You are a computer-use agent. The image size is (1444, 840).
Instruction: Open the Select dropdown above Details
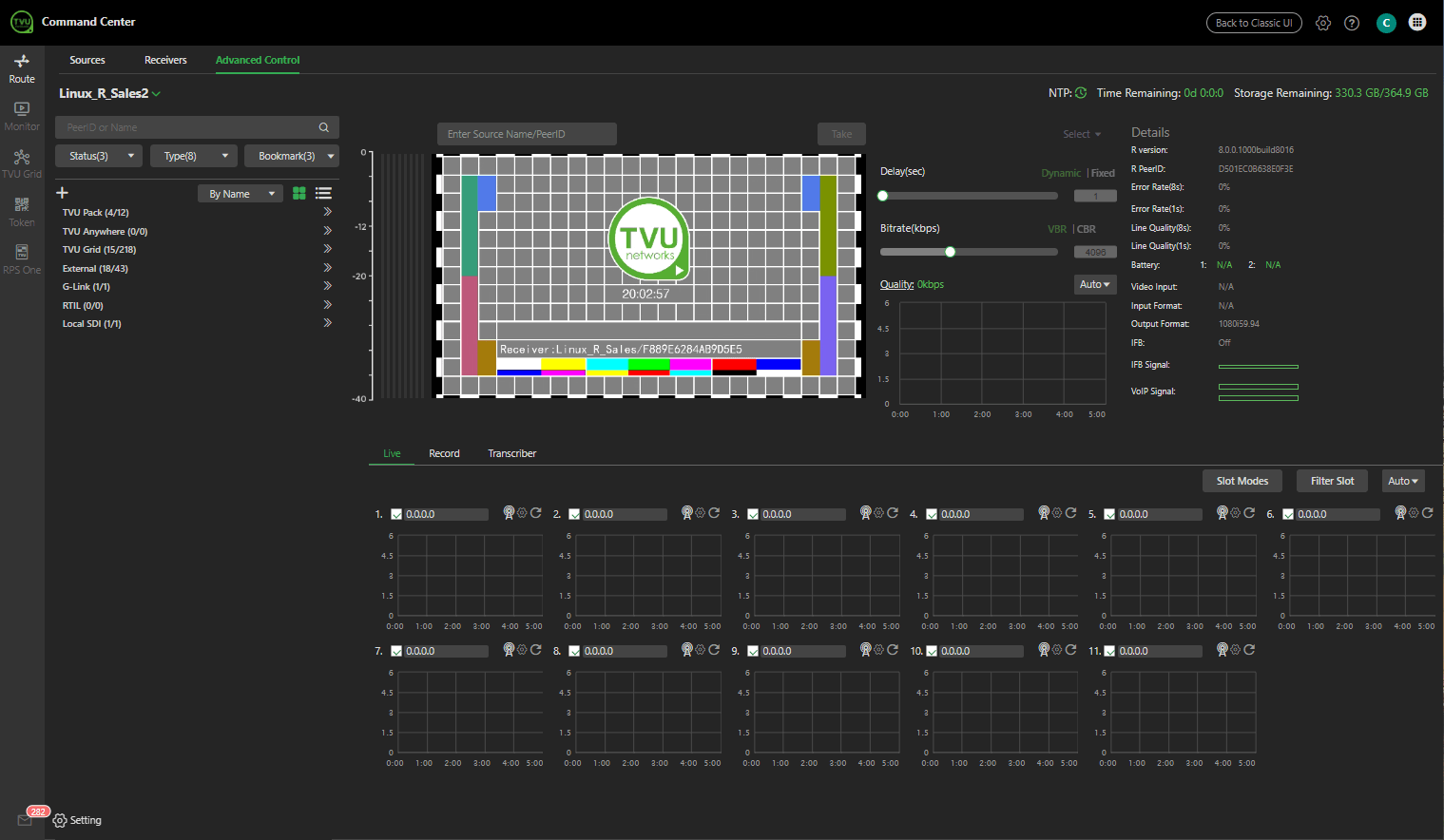[x=1082, y=134]
